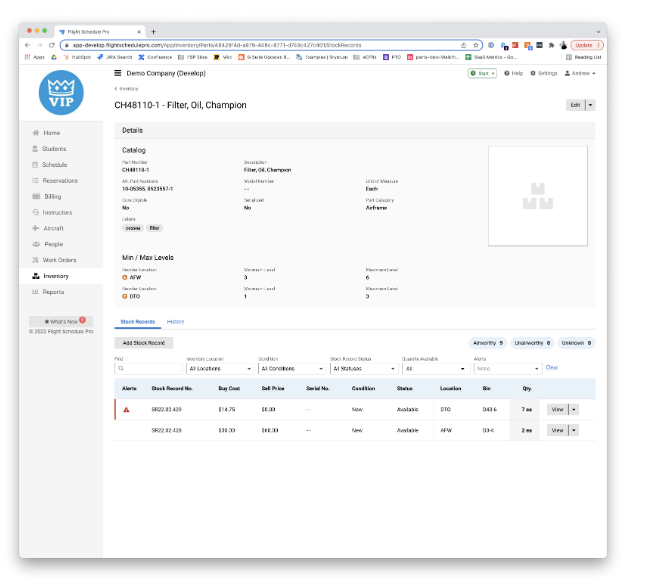The height and width of the screenshot is (577, 657).
Task: Open the Help link in the header
Action: 513,73
